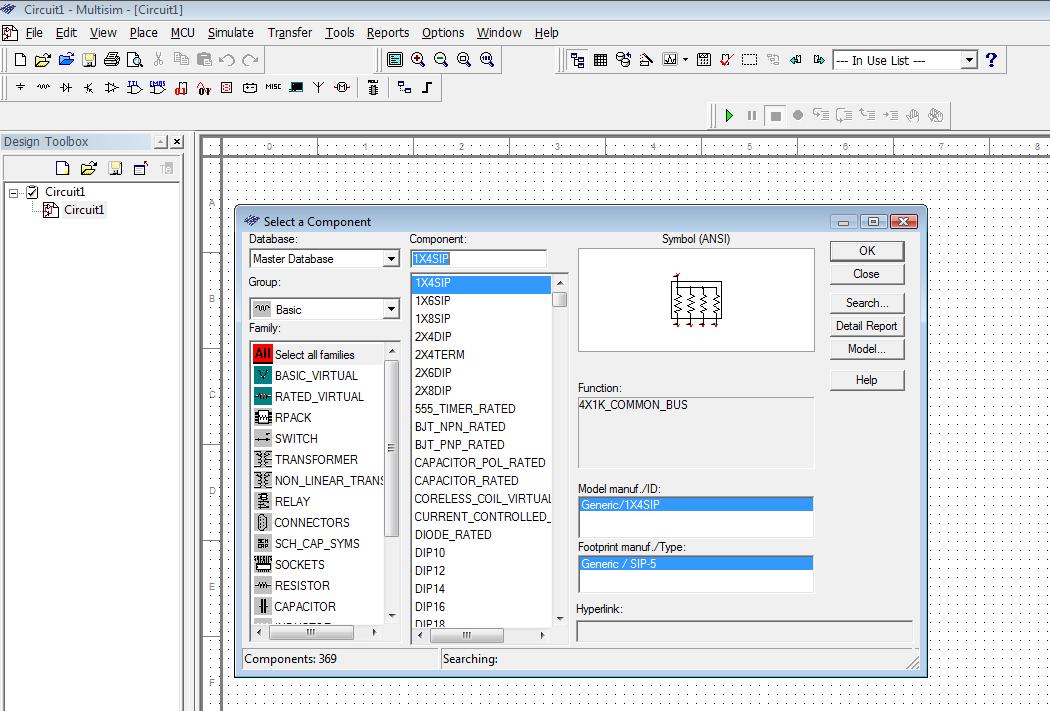This screenshot has width=1050, height=711.
Task: Select the Place TTL component icon
Action: point(135,88)
